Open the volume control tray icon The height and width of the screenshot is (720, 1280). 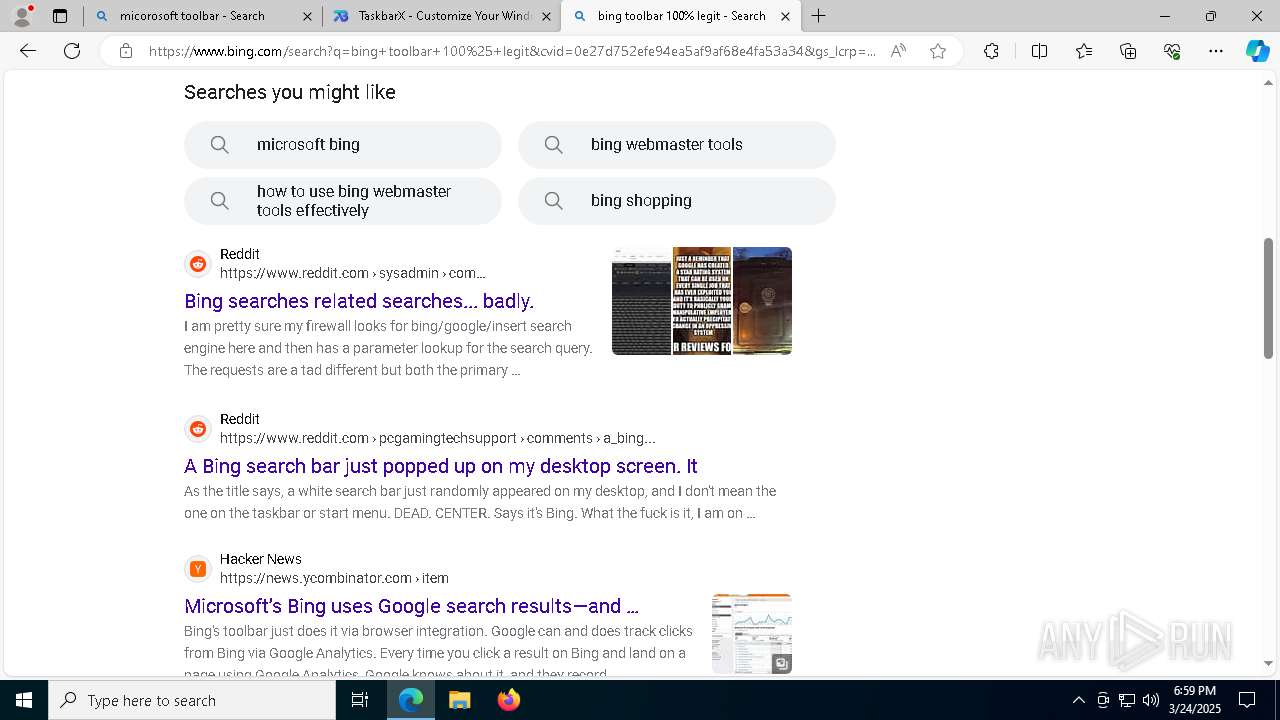pos(1151,700)
